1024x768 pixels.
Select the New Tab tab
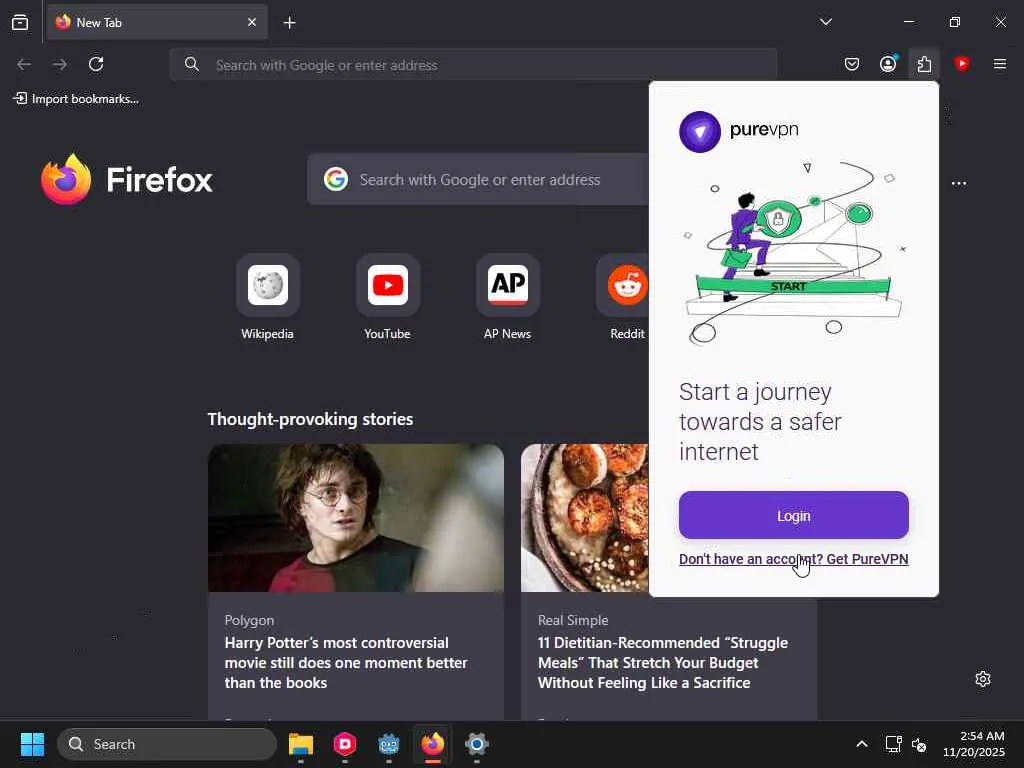pos(157,22)
